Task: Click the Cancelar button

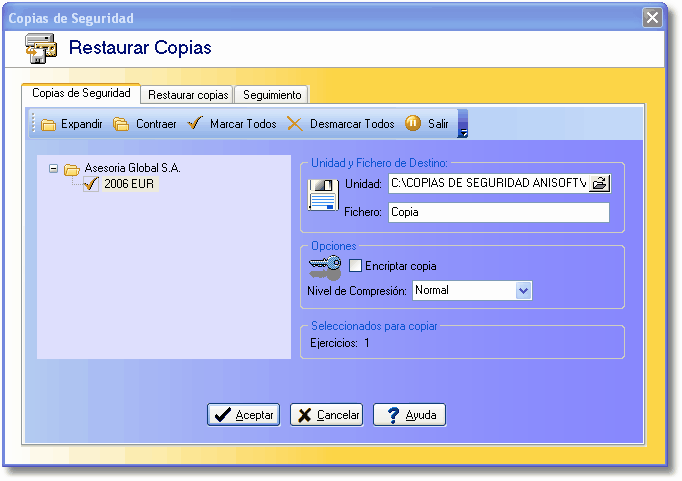Action: 327,415
